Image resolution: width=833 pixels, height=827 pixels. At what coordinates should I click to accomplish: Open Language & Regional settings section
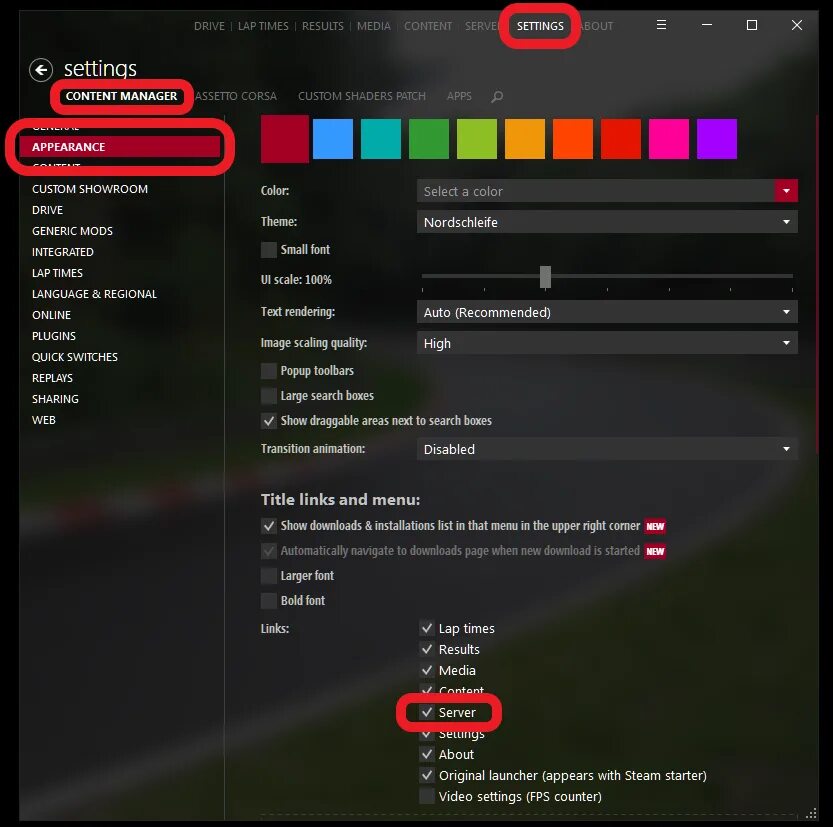tap(94, 294)
